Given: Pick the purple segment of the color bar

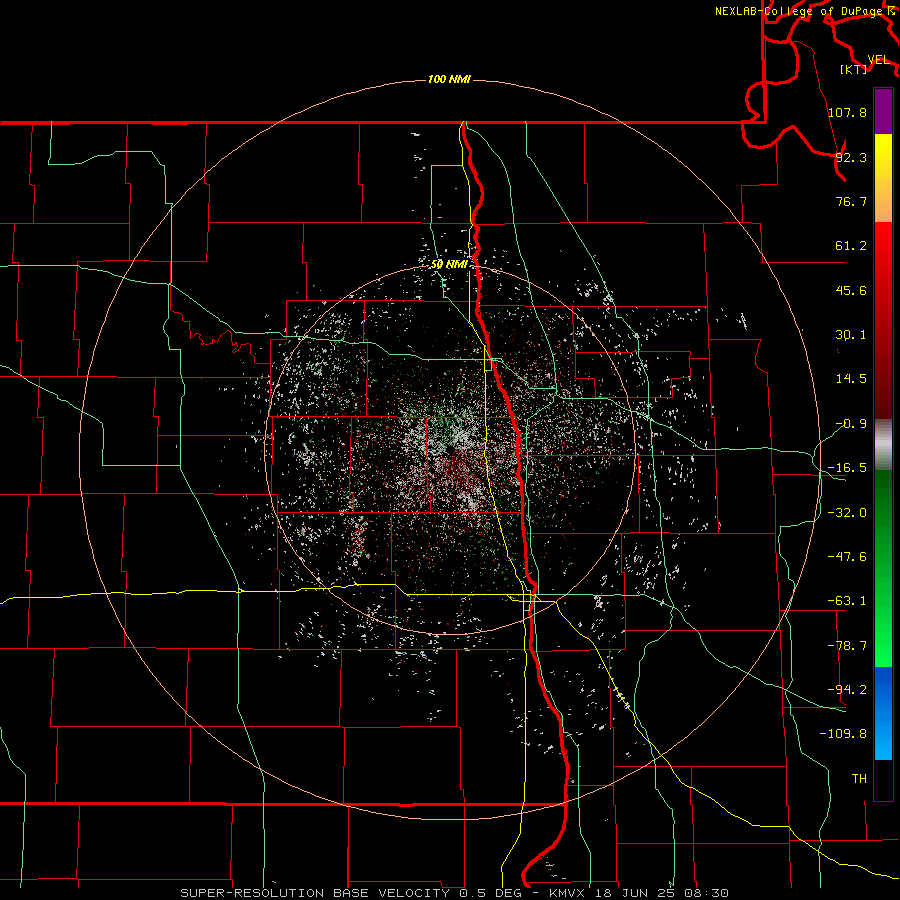Looking at the screenshot, I should click(883, 112).
